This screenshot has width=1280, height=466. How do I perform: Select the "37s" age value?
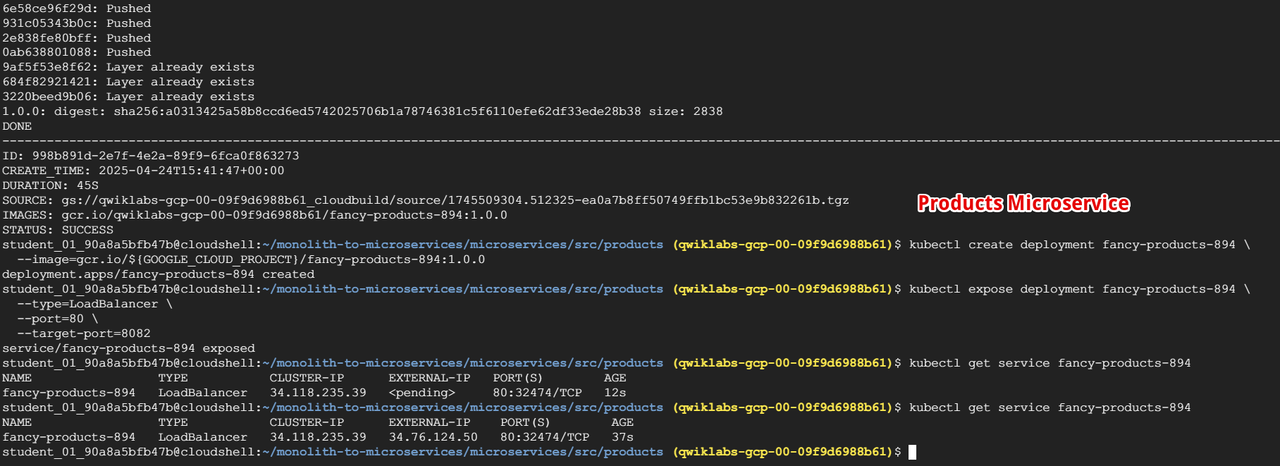[622, 437]
